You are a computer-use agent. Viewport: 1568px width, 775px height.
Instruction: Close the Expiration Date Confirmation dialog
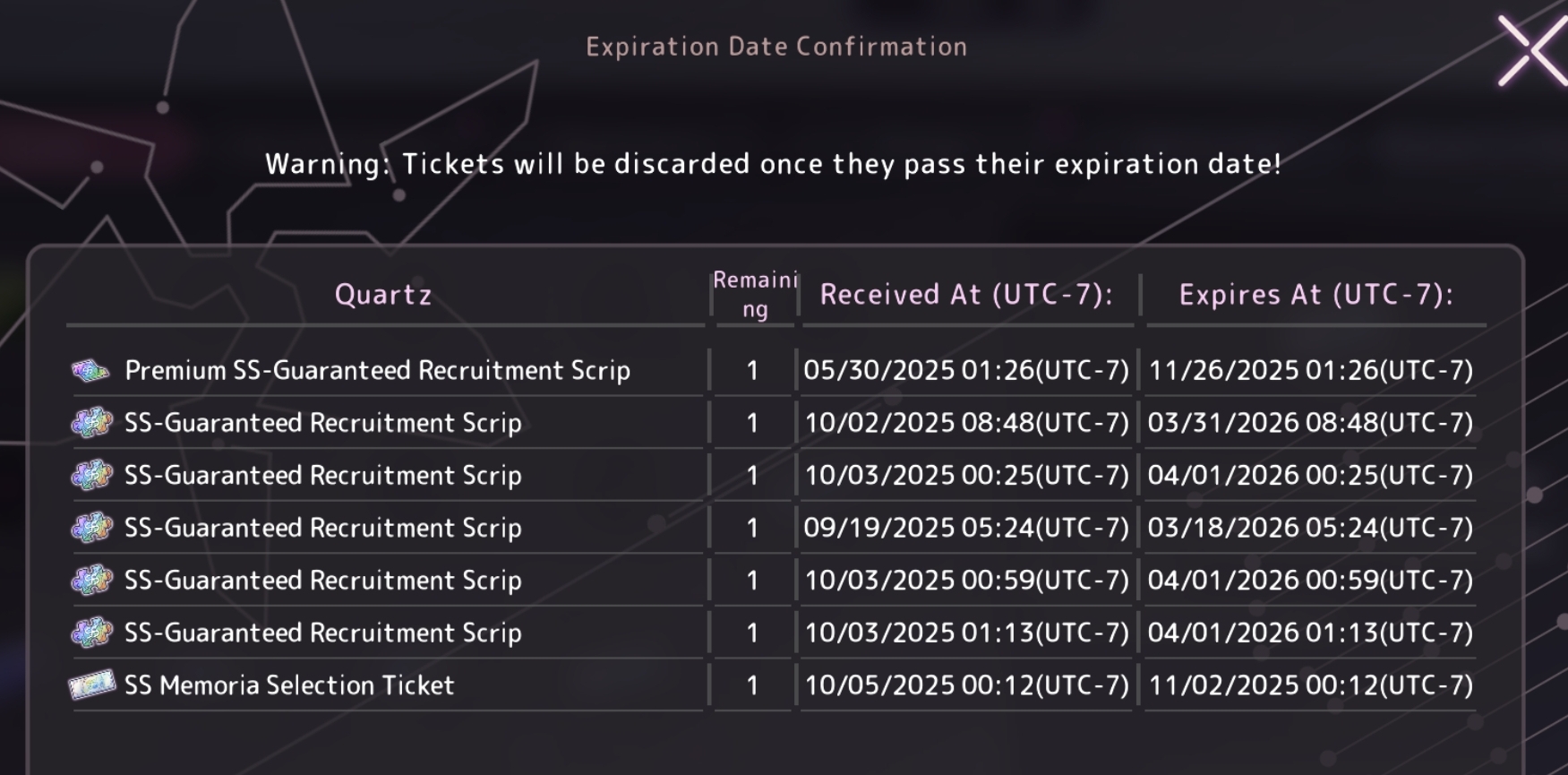(1532, 52)
